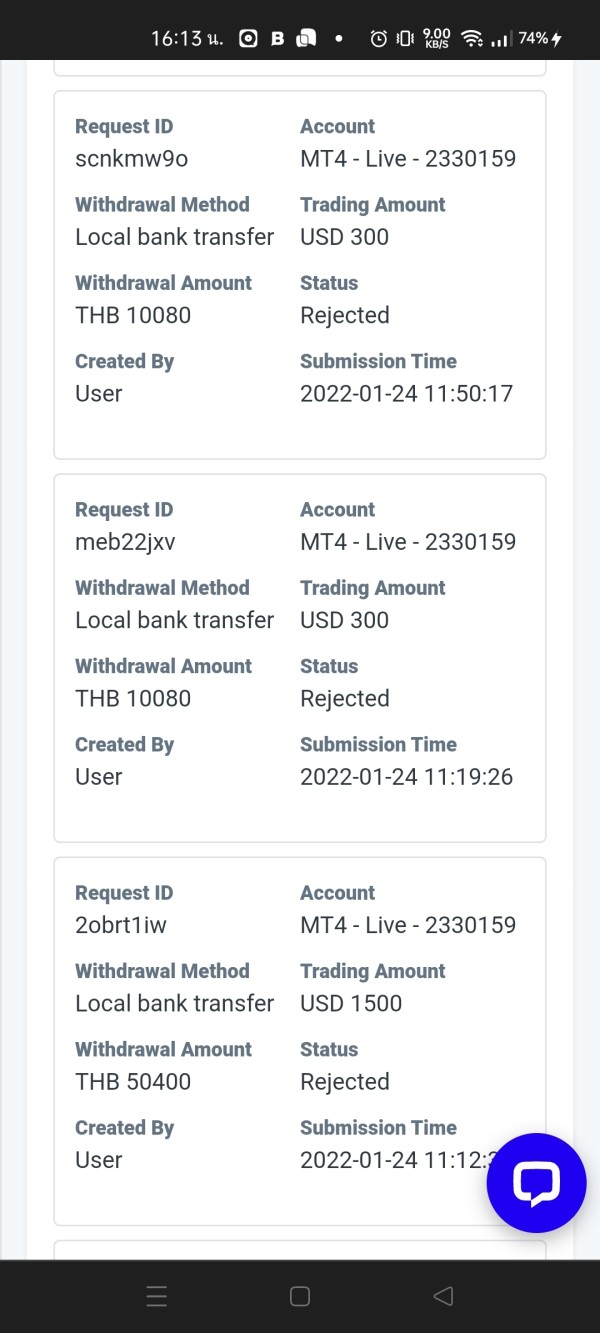Tap the mobile signal strength bars

pyautogui.click(x=500, y=39)
